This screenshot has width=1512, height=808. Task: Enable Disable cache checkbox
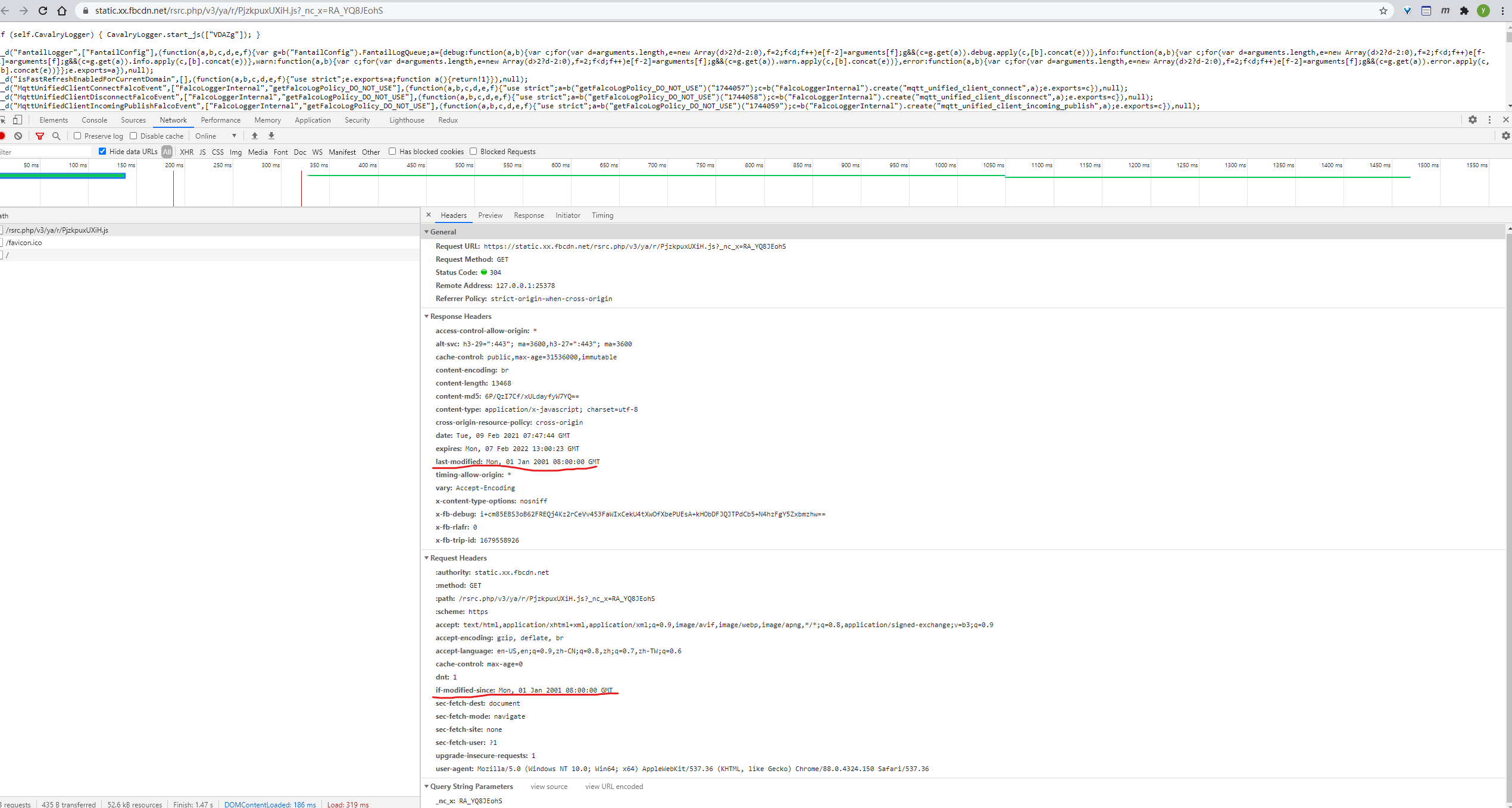(x=133, y=136)
